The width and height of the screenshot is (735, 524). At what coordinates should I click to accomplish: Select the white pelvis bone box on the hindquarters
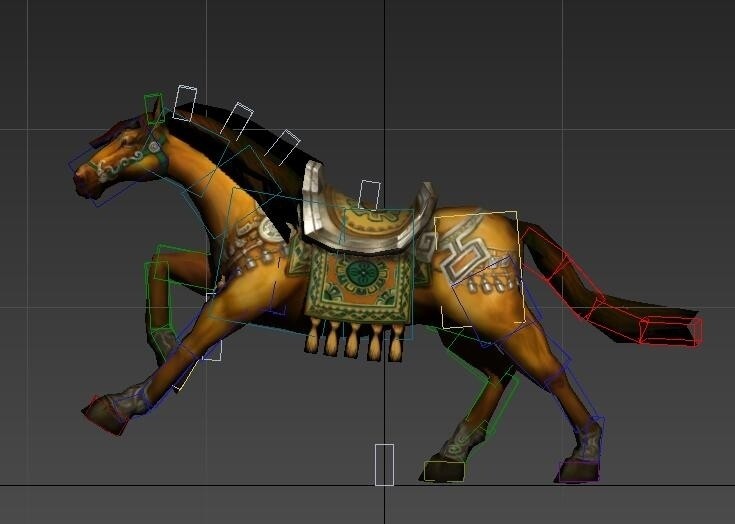pos(479,269)
